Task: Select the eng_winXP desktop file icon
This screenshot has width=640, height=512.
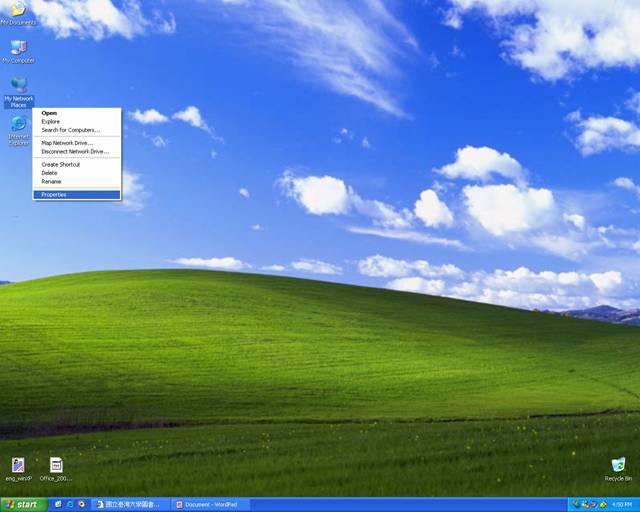Action: [x=18, y=469]
